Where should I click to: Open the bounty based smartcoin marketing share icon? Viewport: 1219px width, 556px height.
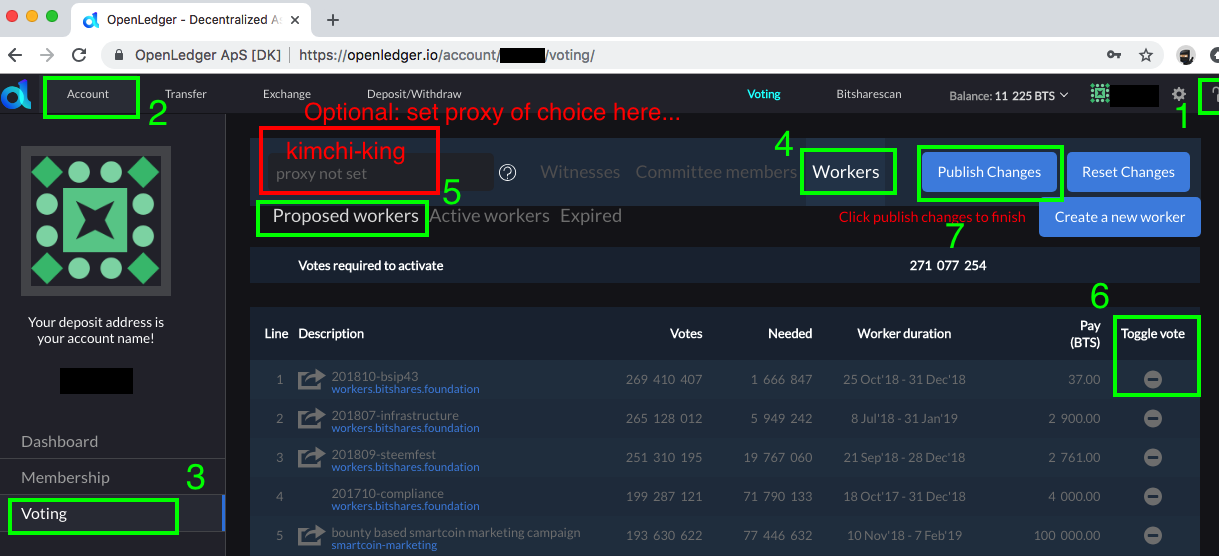pos(312,536)
